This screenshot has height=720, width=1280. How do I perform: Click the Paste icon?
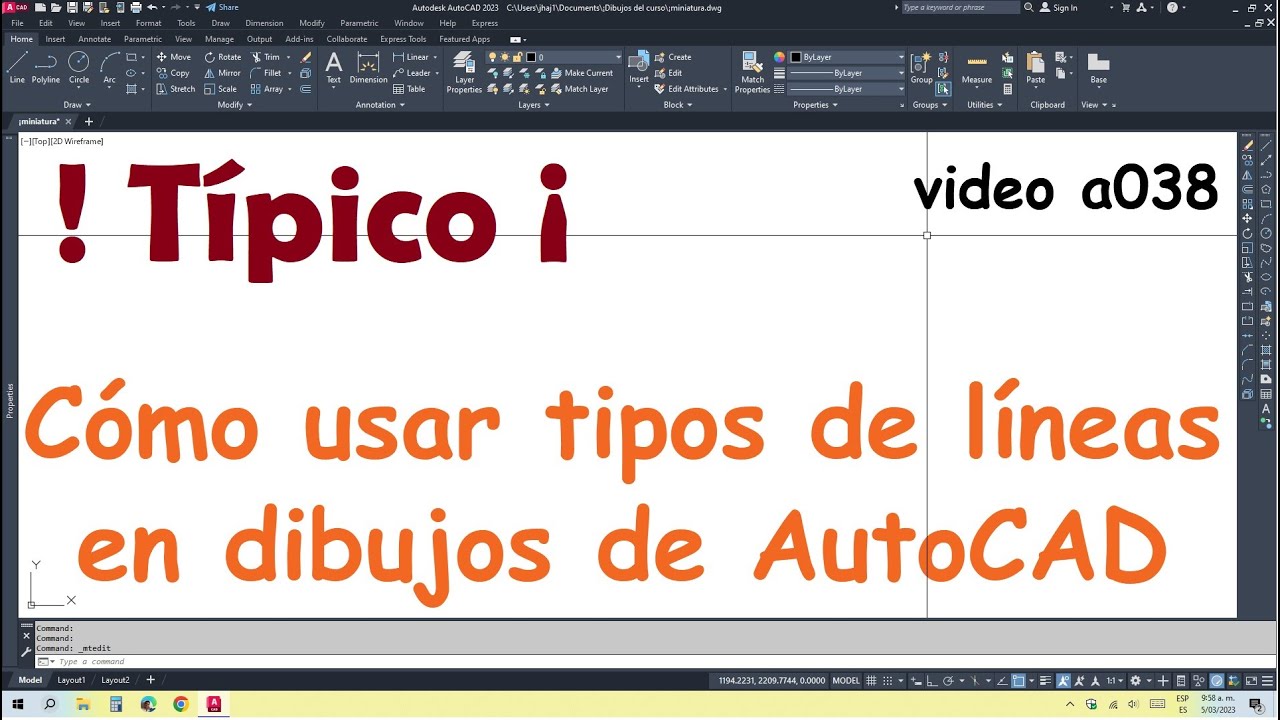[x=1036, y=68]
